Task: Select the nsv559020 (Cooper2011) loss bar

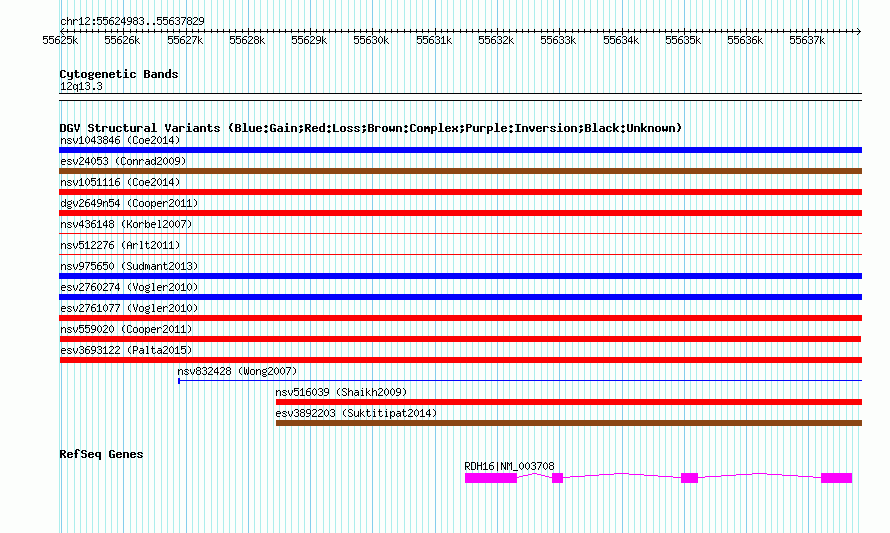Action: (x=460, y=339)
